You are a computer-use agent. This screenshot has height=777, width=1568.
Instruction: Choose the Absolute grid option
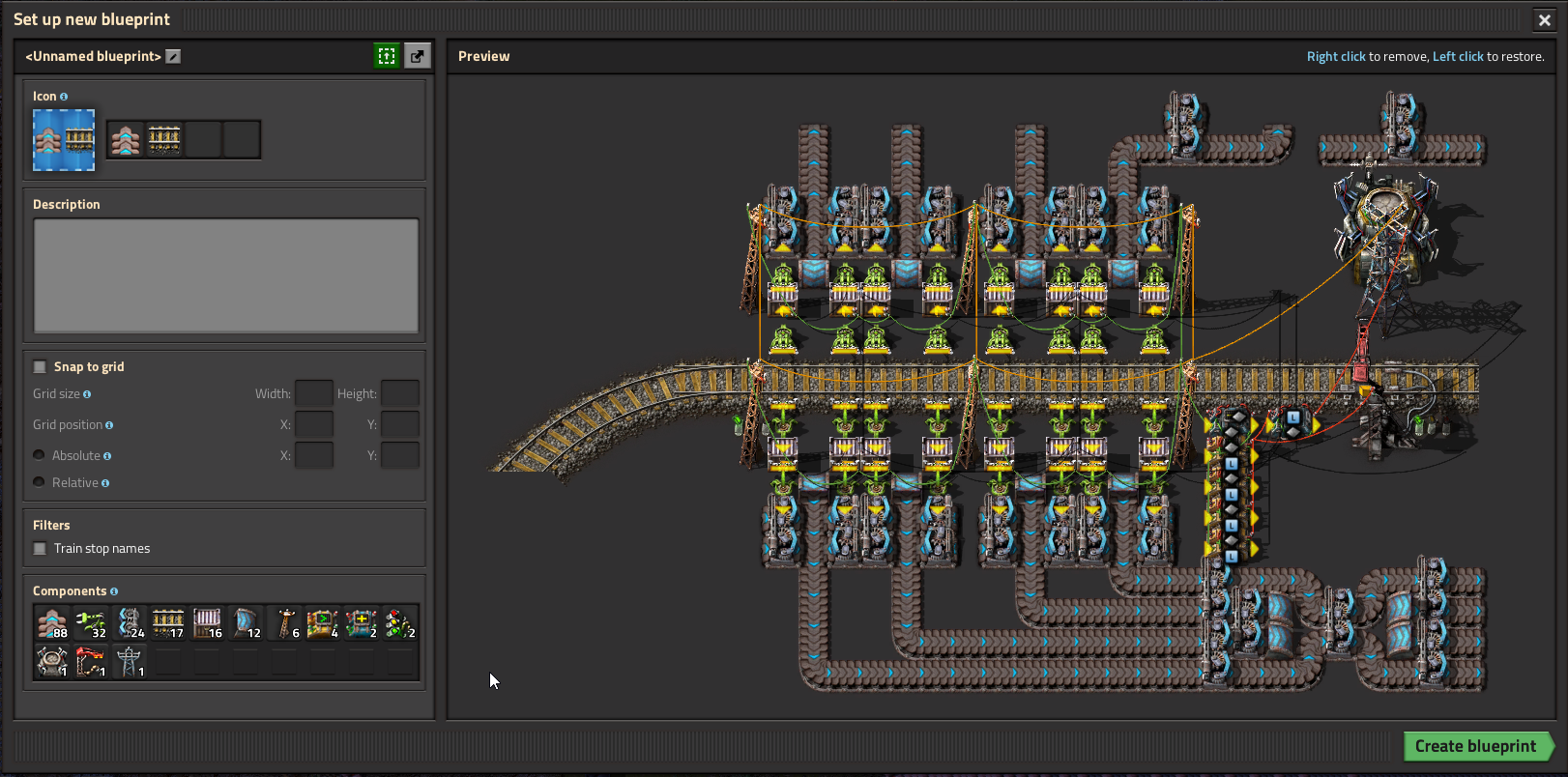click(40, 455)
